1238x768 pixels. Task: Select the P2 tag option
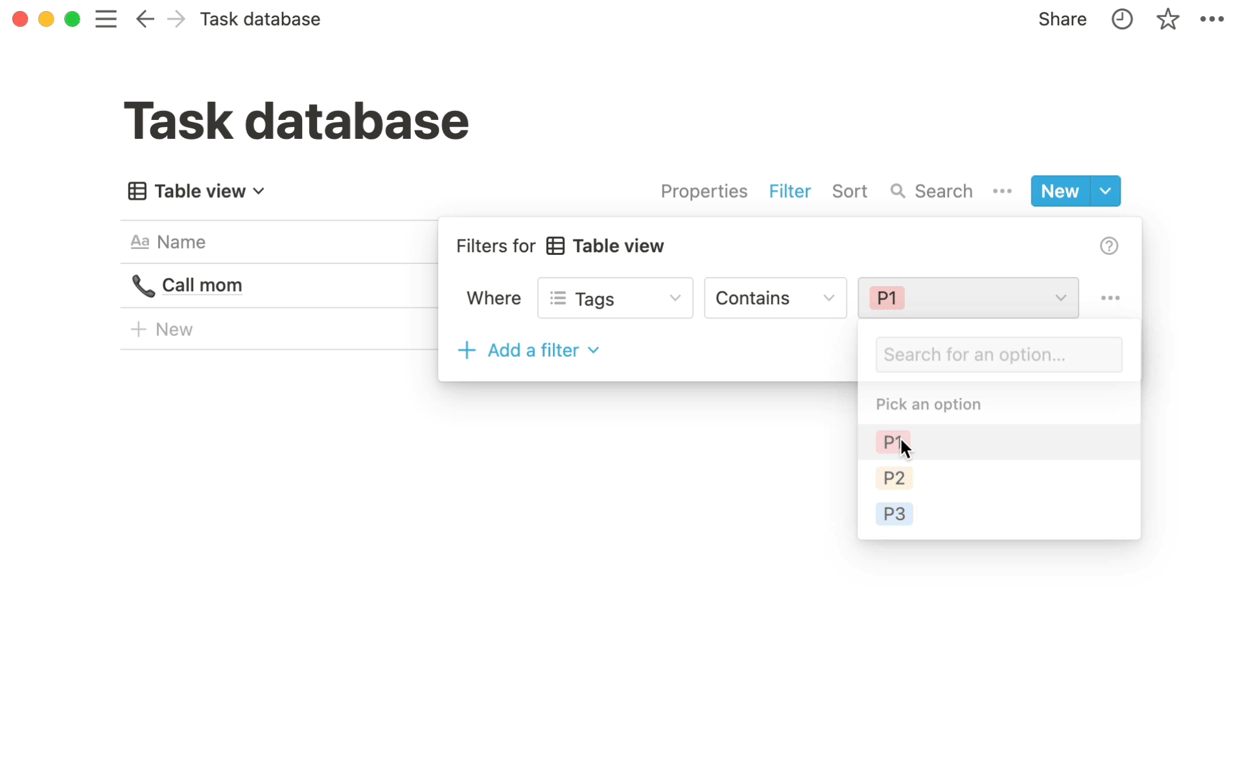point(894,478)
